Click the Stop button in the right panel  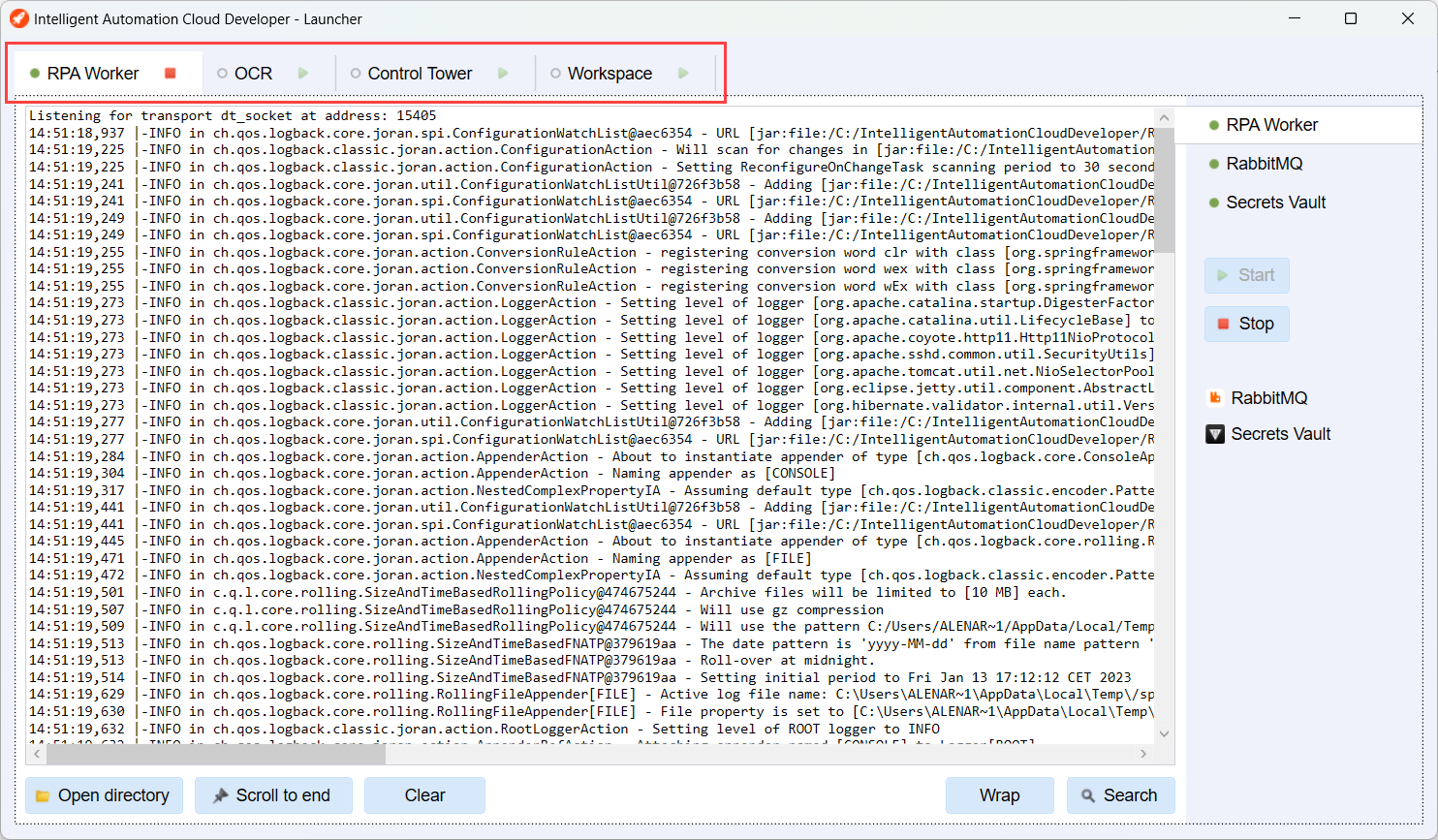pyautogui.click(x=1247, y=324)
